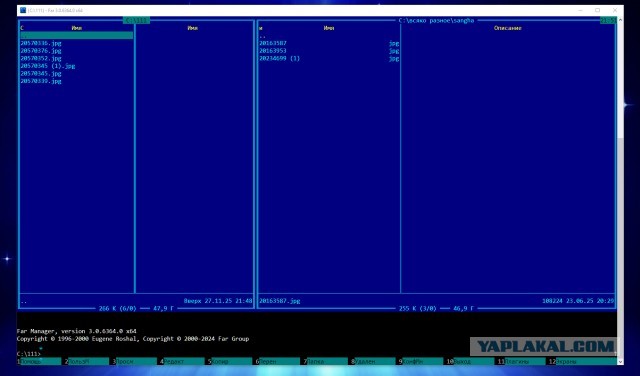Click the right panel free space "46,9 Г"

click(x=463, y=308)
